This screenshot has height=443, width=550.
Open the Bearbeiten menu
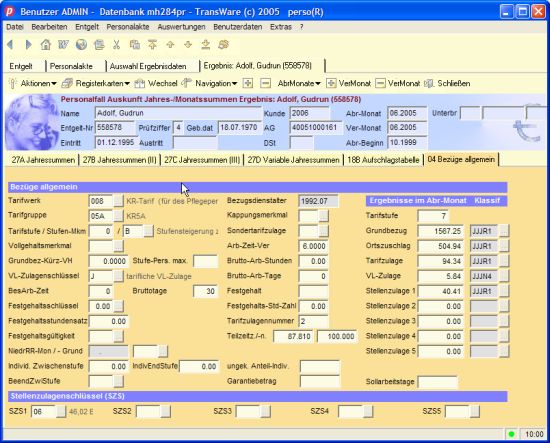[x=49, y=27]
